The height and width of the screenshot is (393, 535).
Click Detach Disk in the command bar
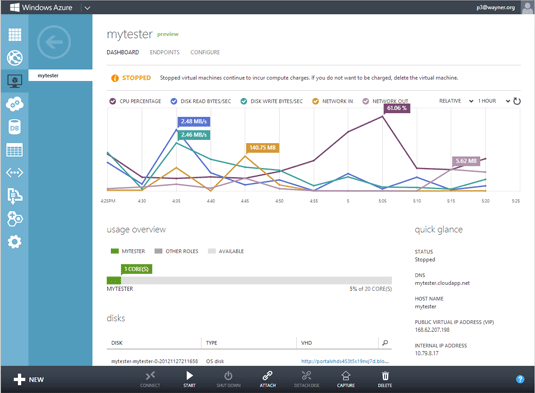click(x=306, y=379)
